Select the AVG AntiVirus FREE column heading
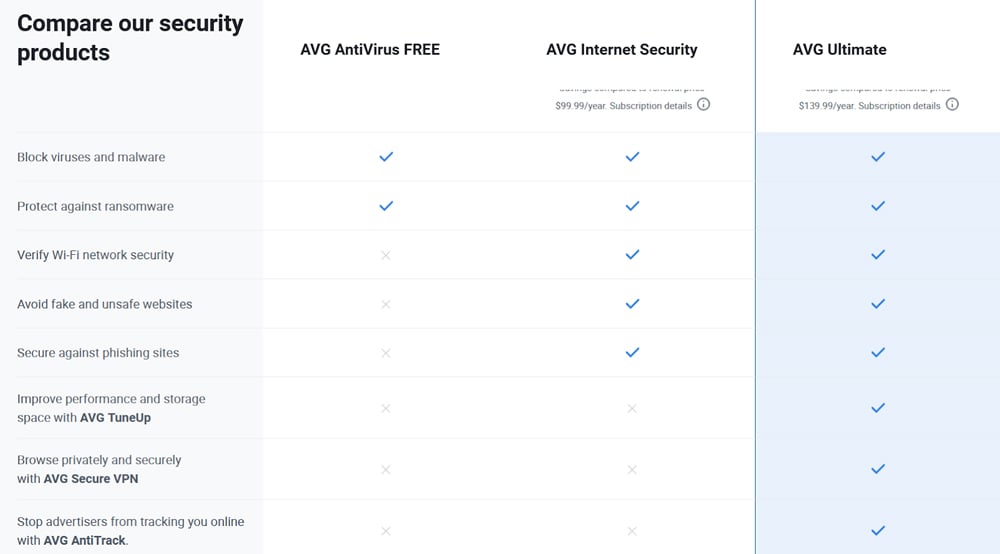The width and height of the screenshot is (1000, 554). click(x=370, y=49)
